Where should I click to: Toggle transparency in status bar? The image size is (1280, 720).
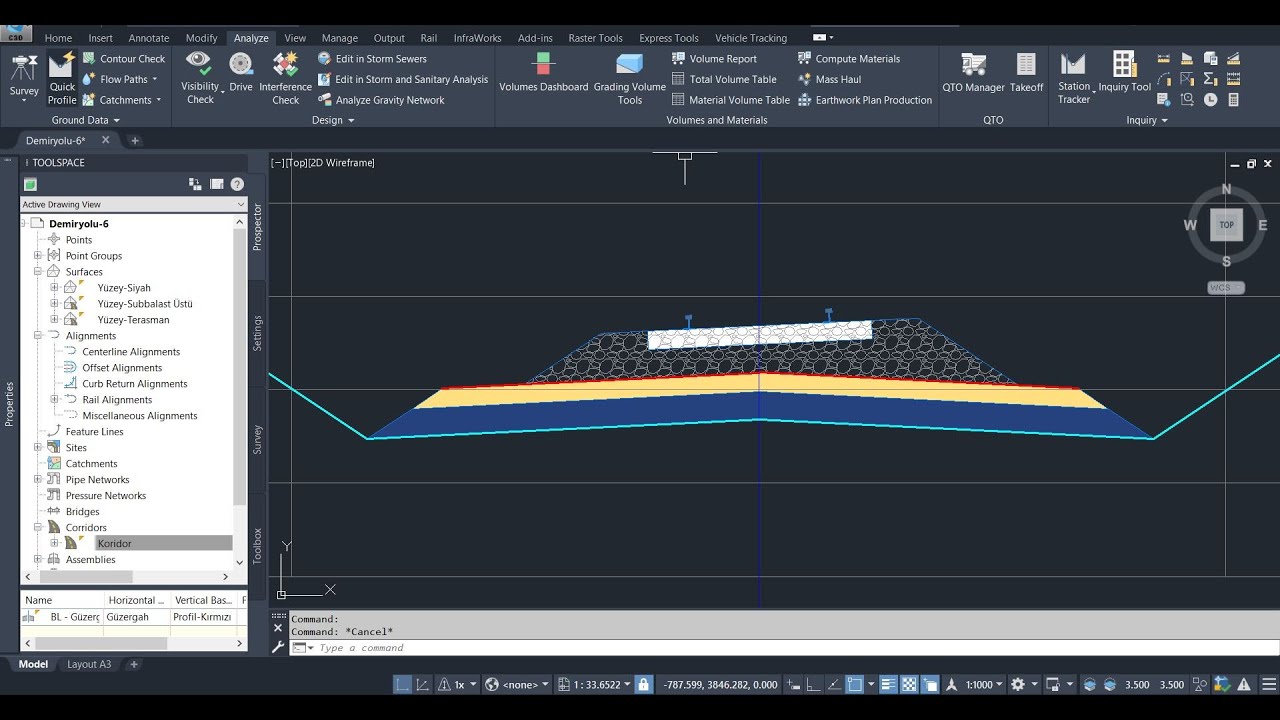coord(908,685)
